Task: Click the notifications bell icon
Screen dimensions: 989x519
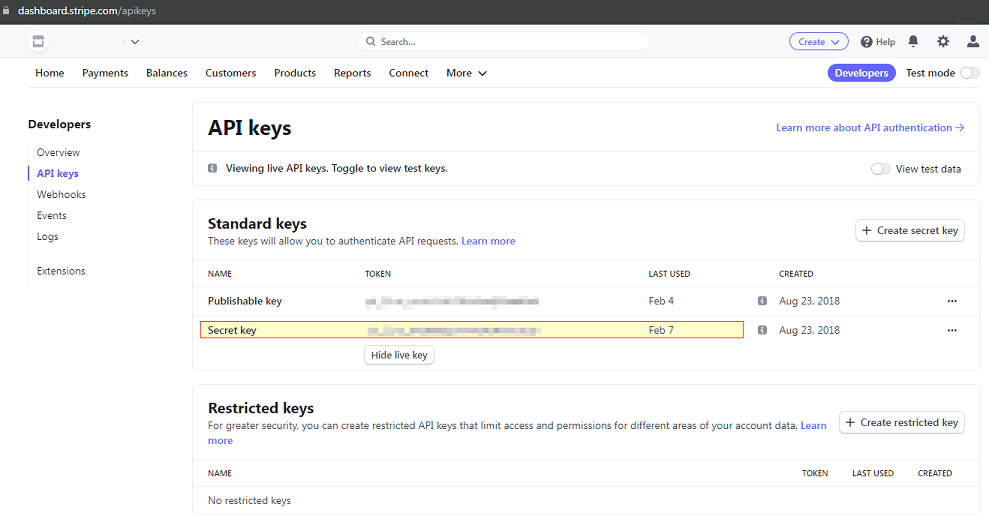Action: (913, 42)
